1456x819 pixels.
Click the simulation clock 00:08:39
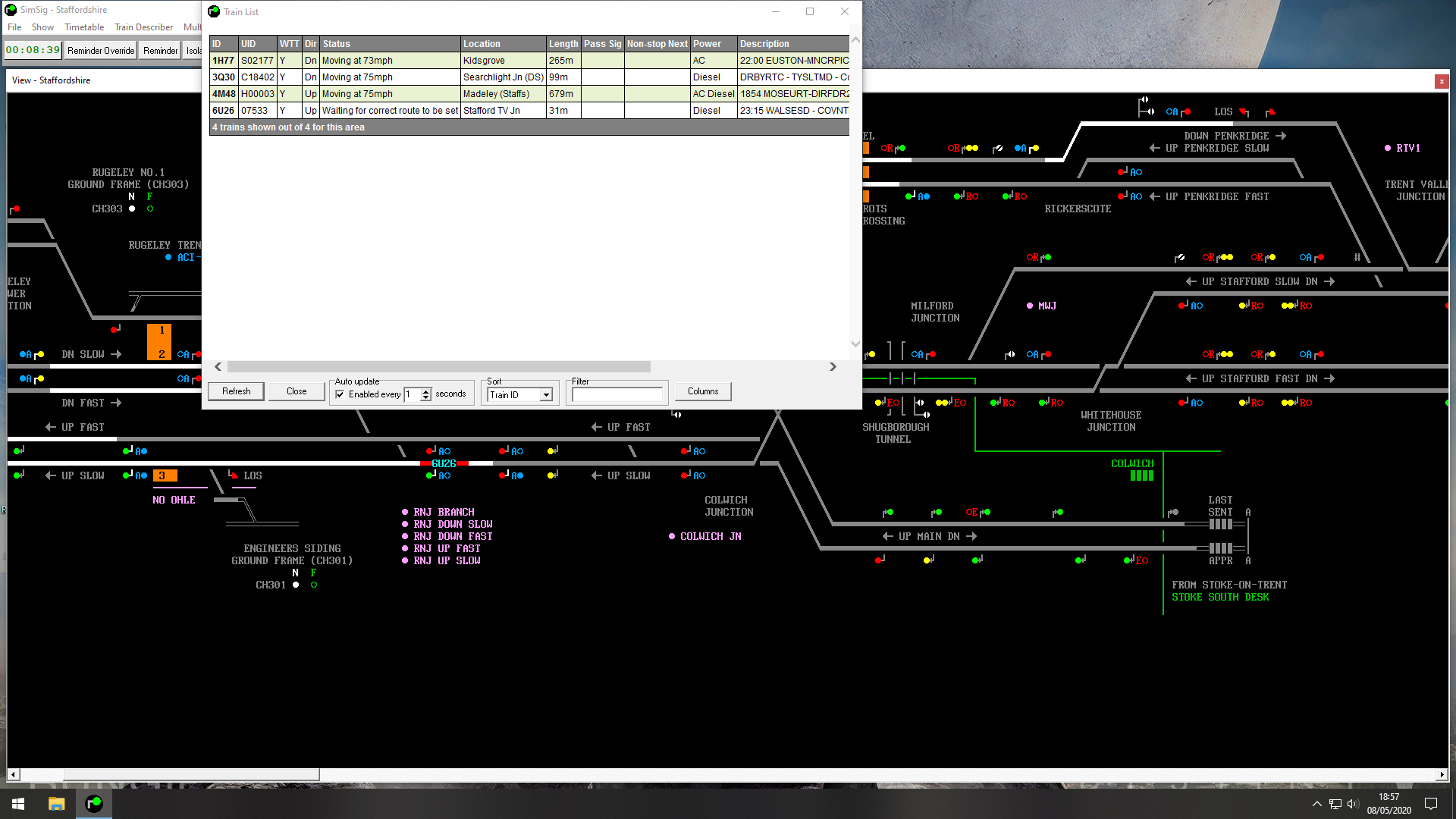point(33,50)
